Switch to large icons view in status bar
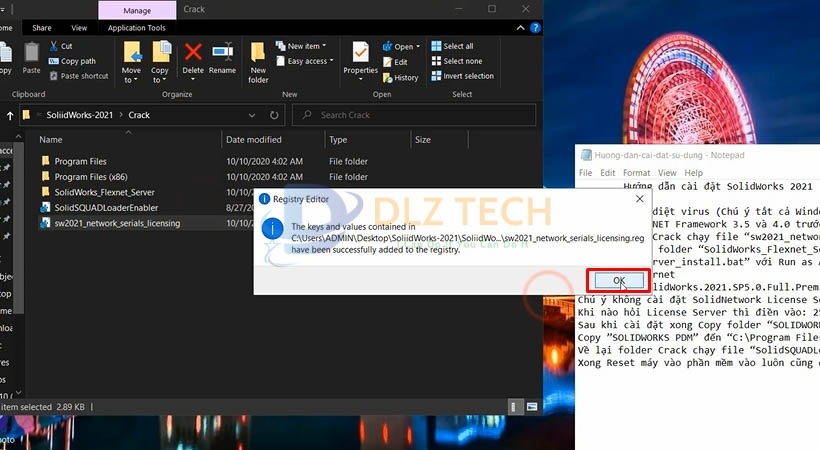Image resolution: width=820 pixels, height=450 pixels. 532,407
